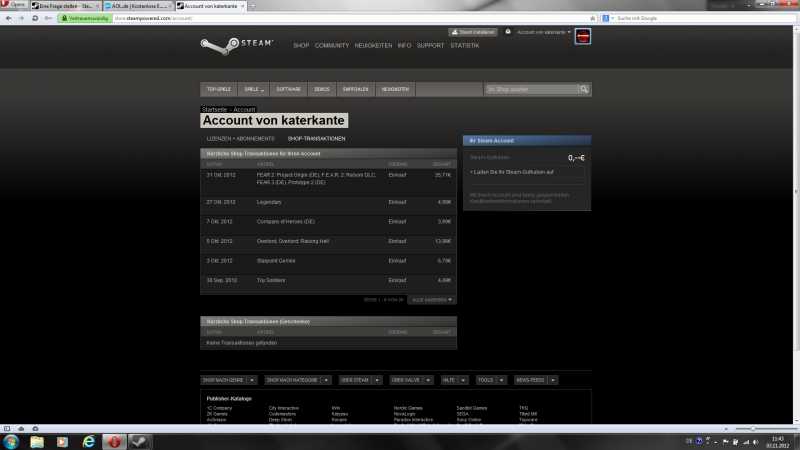This screenshot has width=800, height=450.
Task: Open a new browser tab
Action: click(252, 6)
